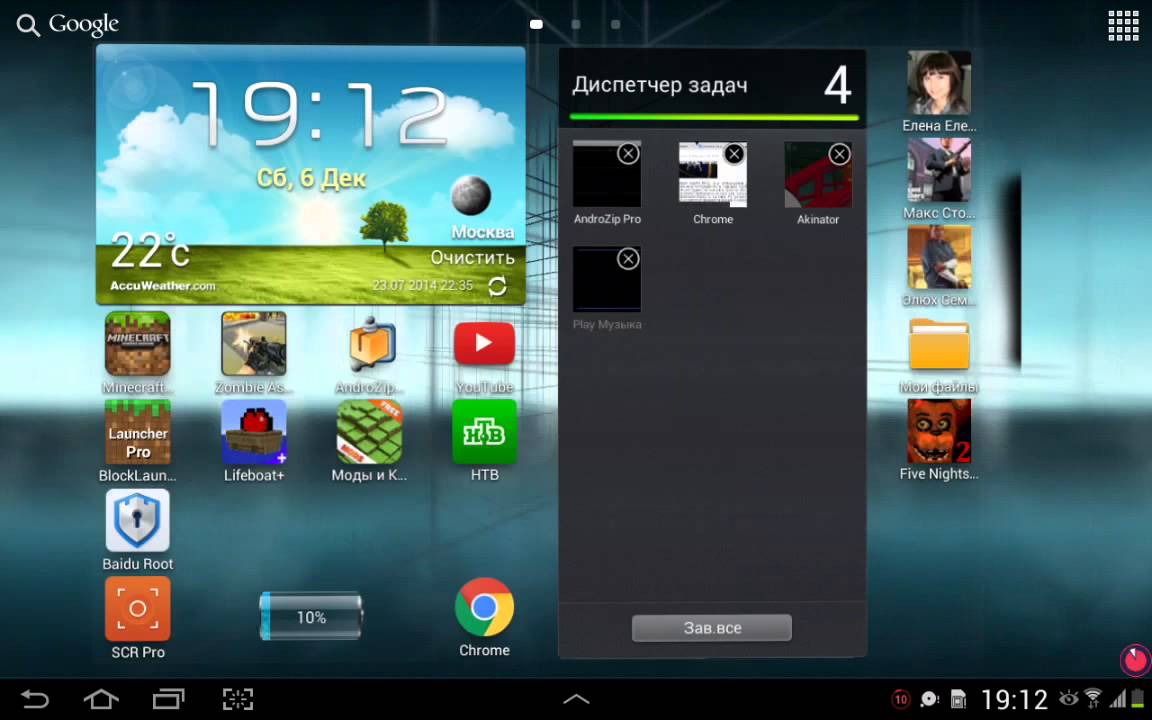The image size is (1152, 720).
Task: Open Мои файлы folder icon
Action: point(939,344)
